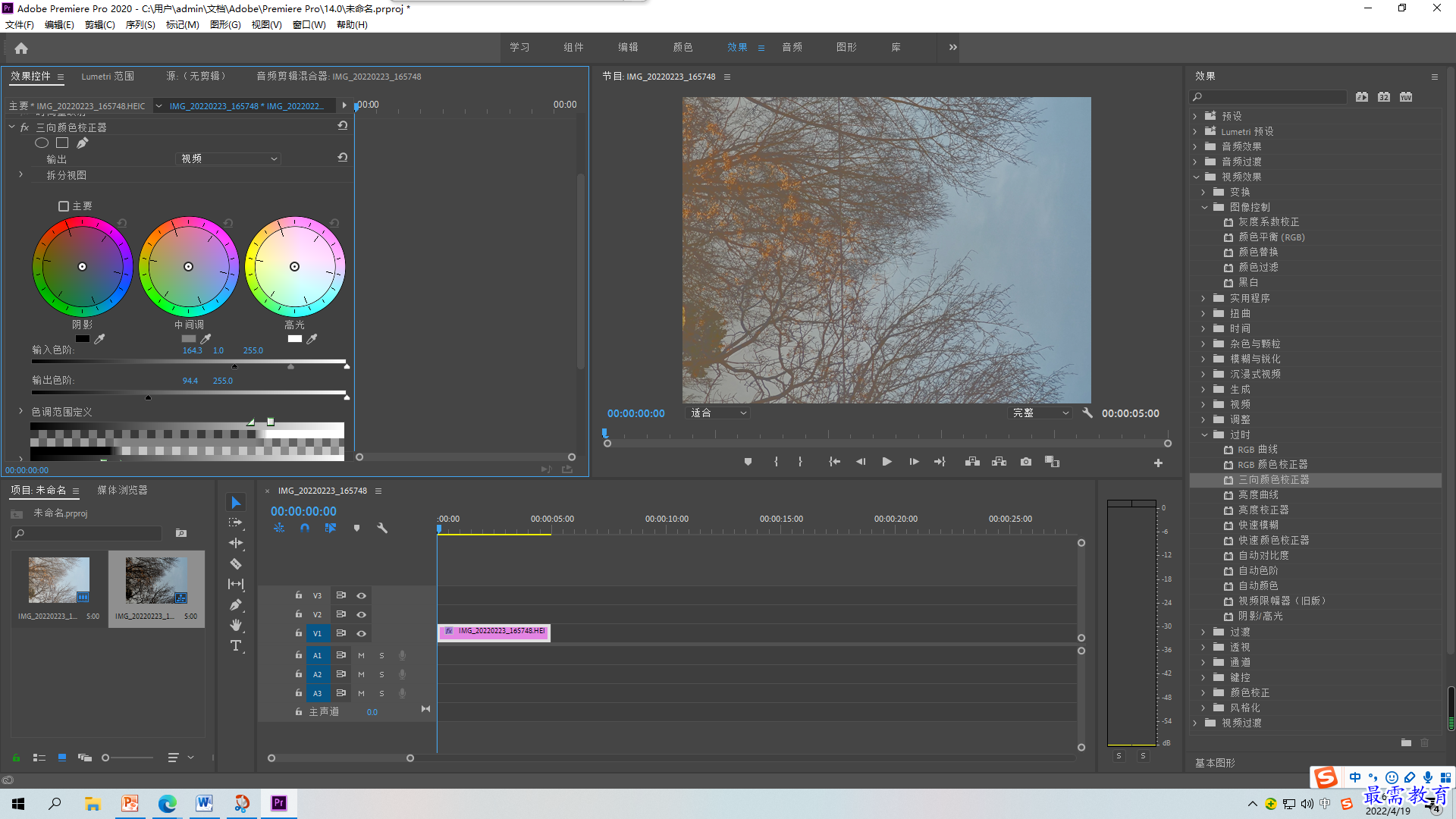Click the Effects panel search field
Screen dimensions: 1456x819
point(1268,97)
